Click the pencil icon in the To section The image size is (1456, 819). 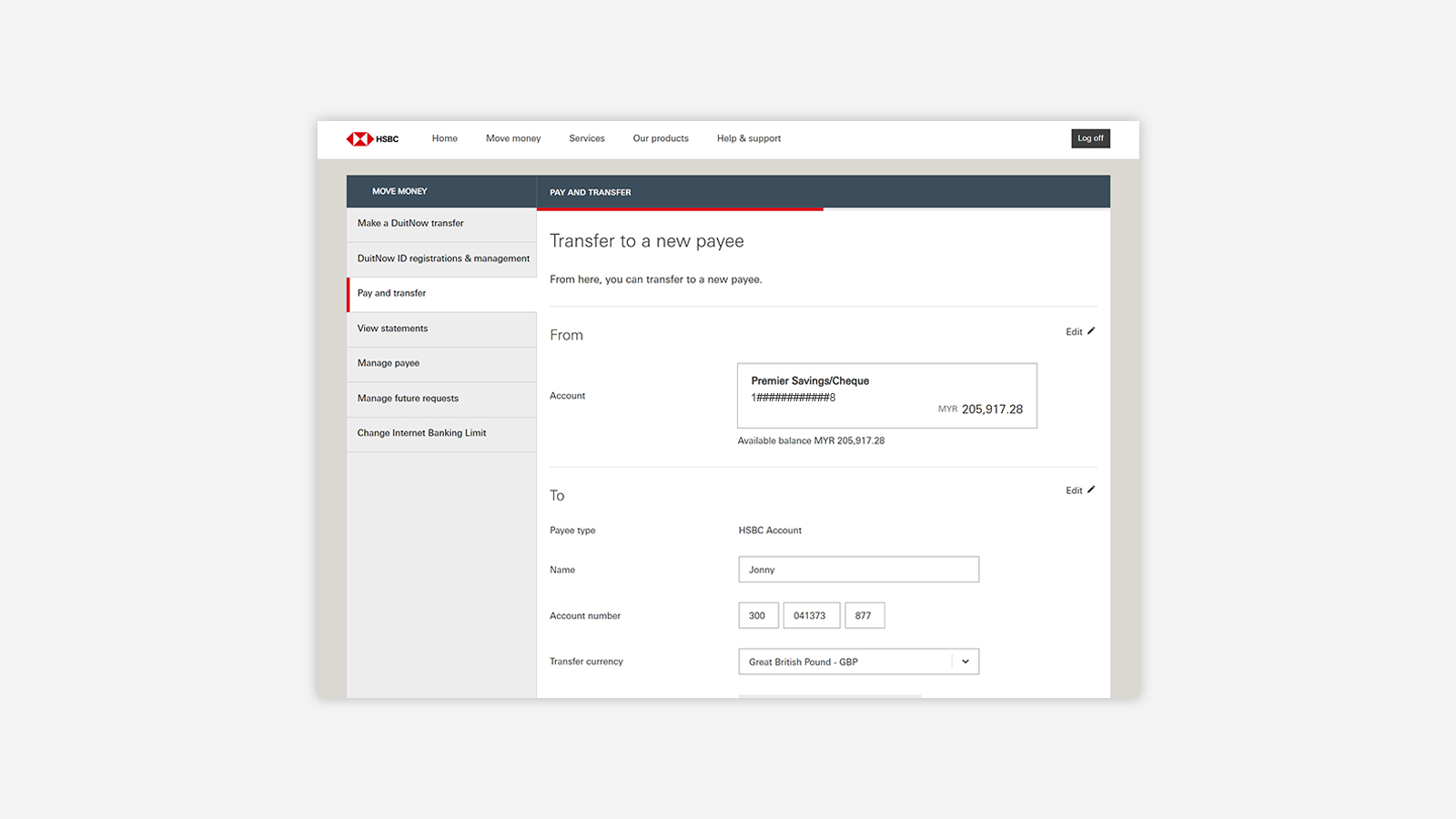click(1091, 490)
